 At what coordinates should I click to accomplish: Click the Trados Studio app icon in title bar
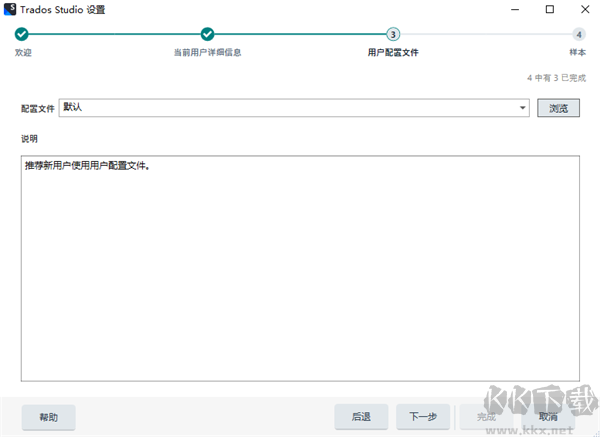tap(11, 10)
